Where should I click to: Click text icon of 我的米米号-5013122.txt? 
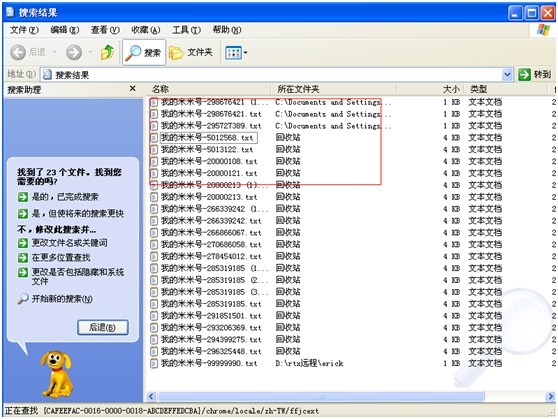[154, 150]
